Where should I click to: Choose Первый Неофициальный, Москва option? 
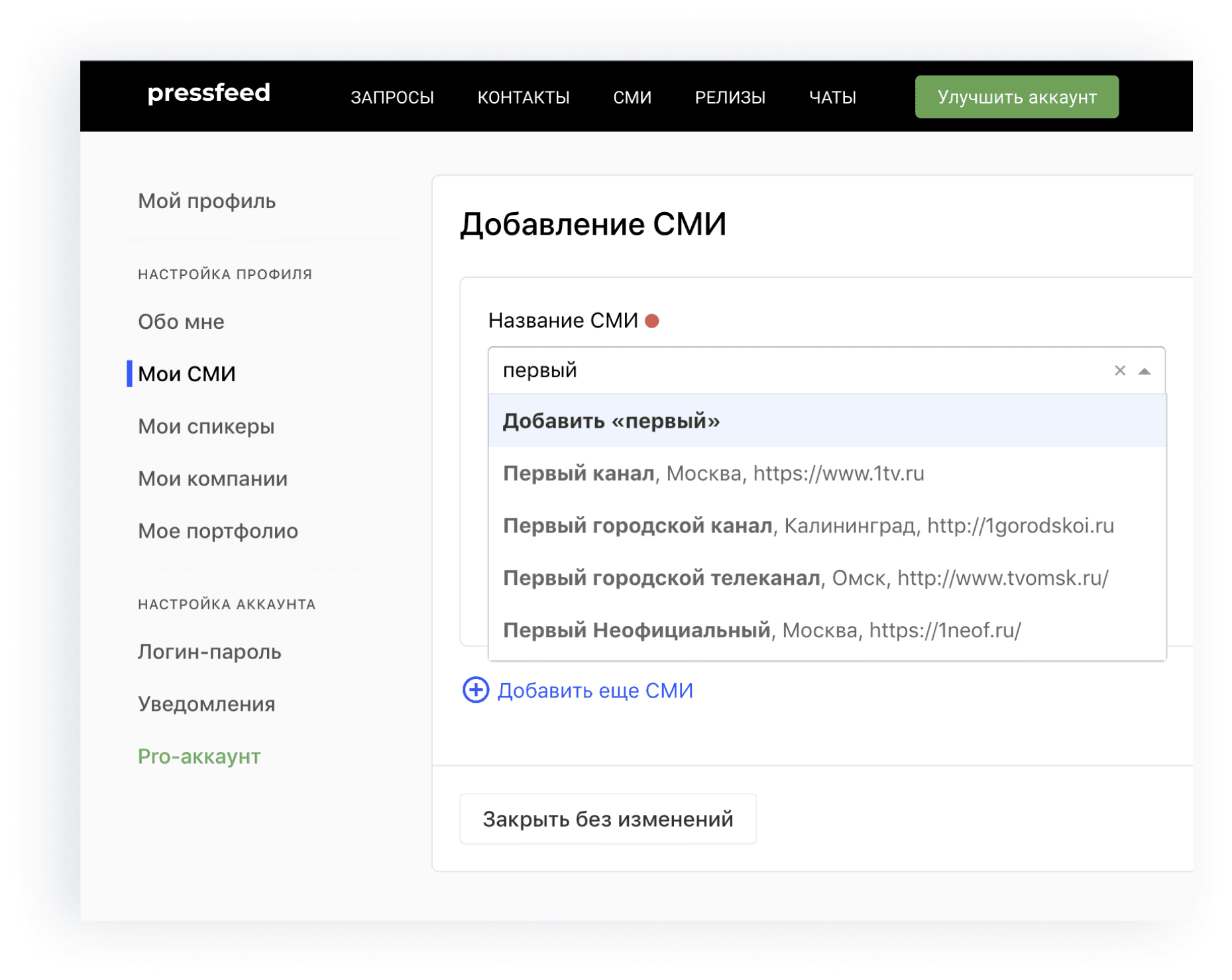coord(827,631)
